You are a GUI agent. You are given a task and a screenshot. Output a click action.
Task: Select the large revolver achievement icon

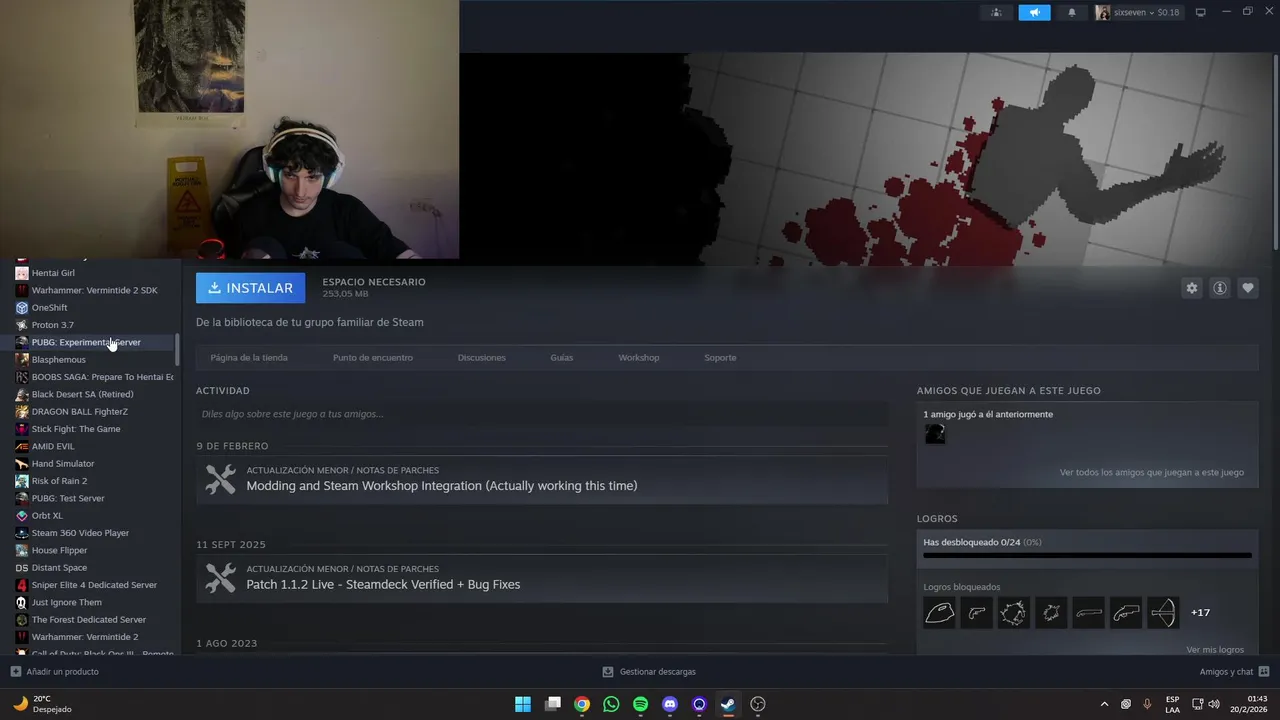click(1126, 613)
